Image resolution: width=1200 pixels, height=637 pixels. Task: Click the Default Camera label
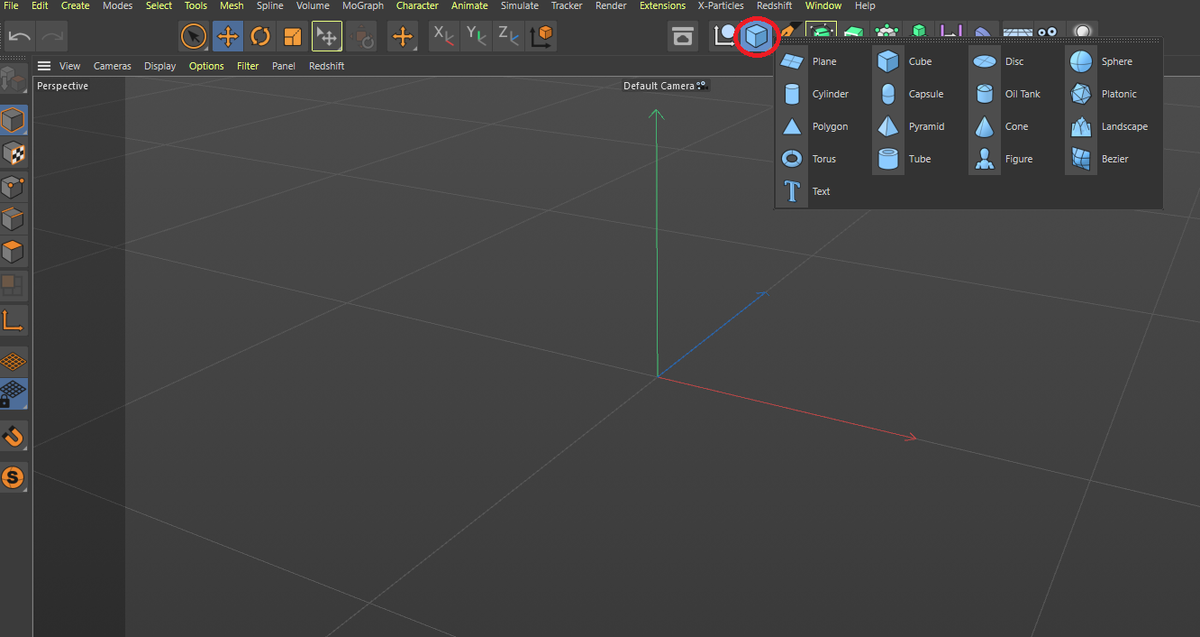[x=658, y=86]
